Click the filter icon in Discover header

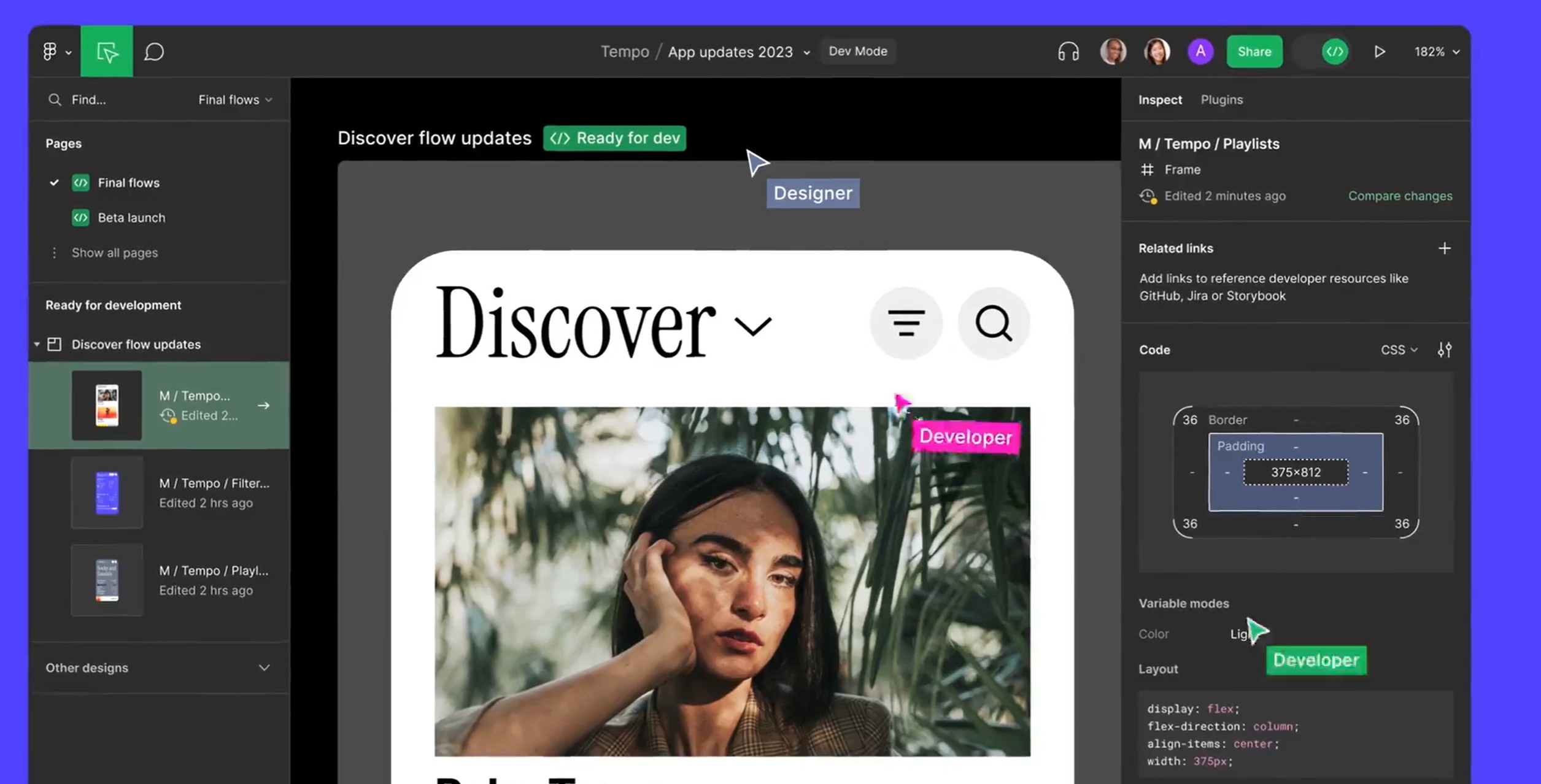tap(906, 323)
